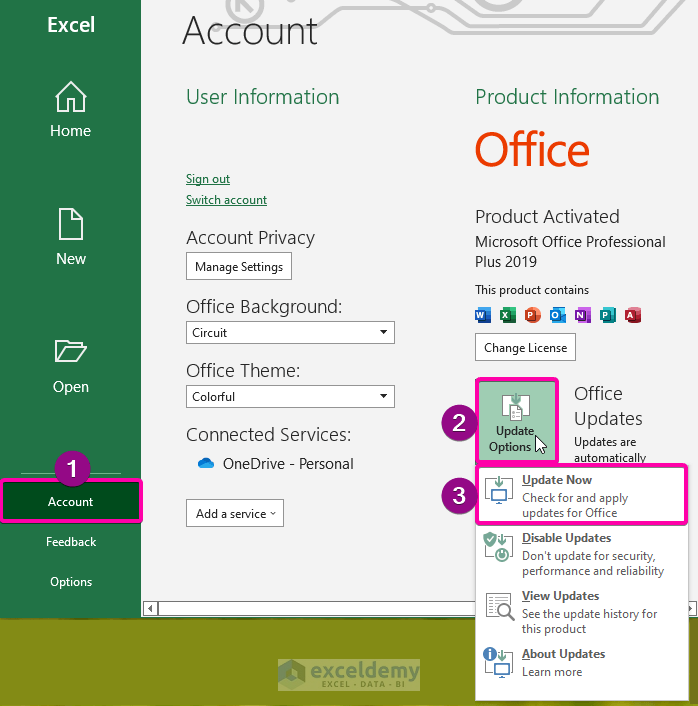Click the About Updates info icon
Screen dimensions: 698x706
[x=498, y=662]
